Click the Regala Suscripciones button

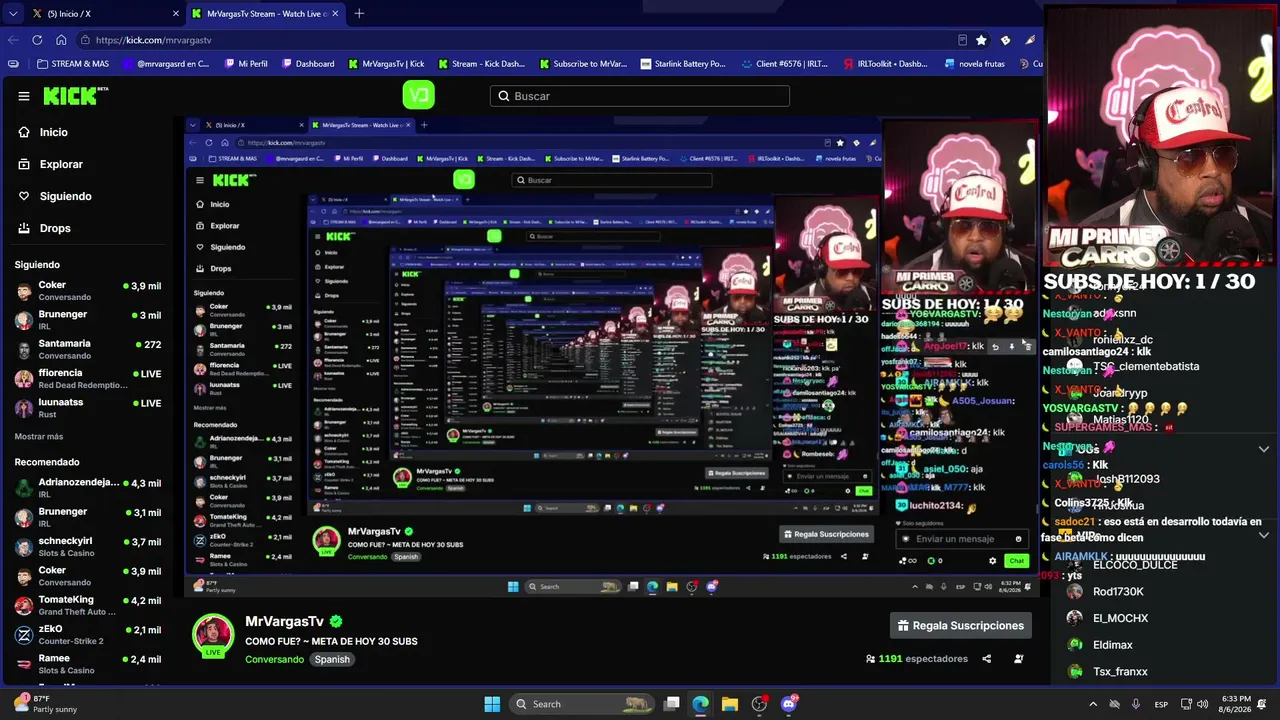(x=961, y=626)
